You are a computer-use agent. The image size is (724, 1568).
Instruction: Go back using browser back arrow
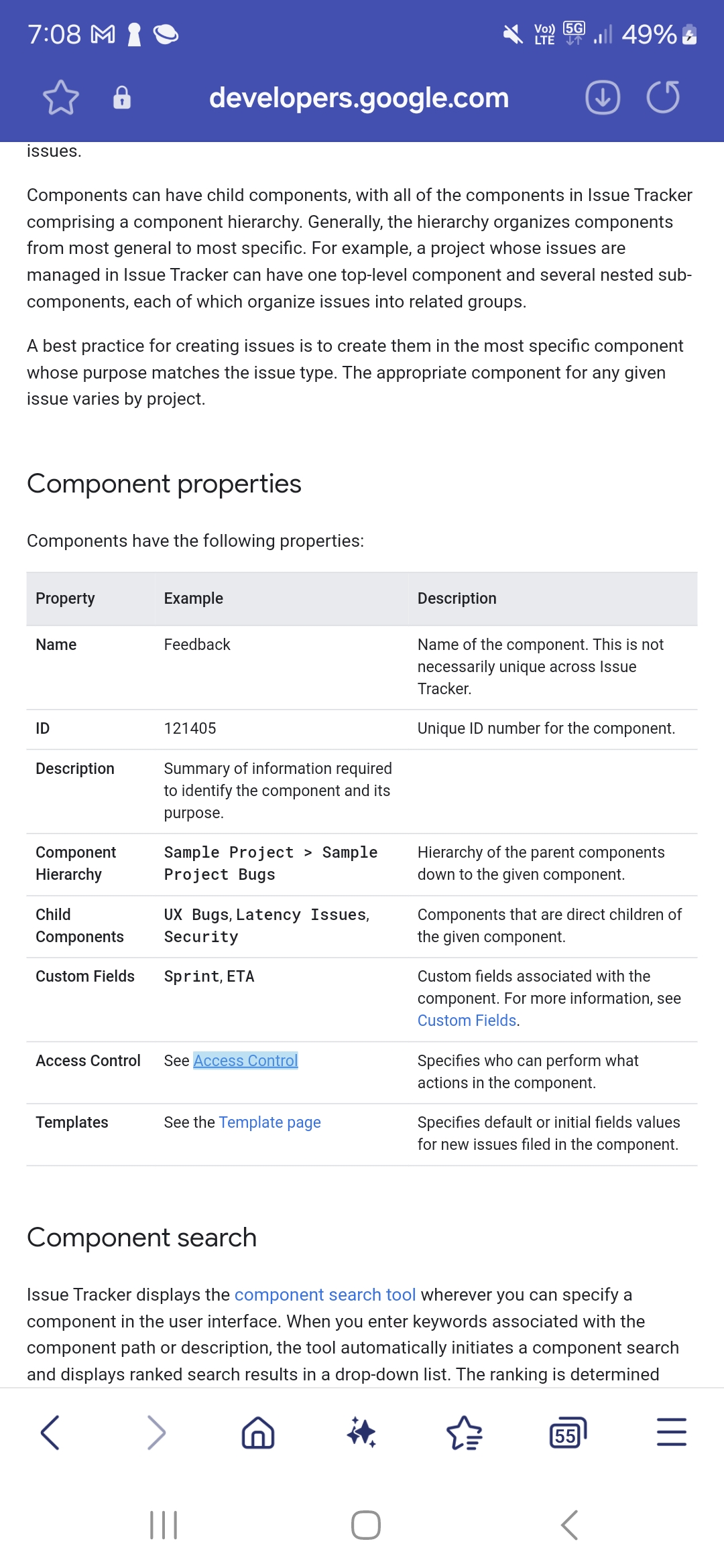(51, 1433)
